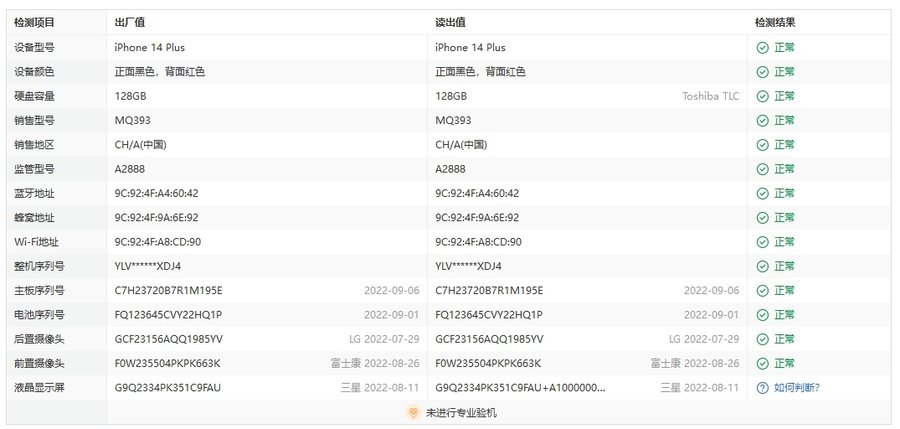Image resolution: width=900 pixels, height=429 pixels.
Task: Click the Toshiba TLC label
Action: pyautogui.click(x=711, y=96)
